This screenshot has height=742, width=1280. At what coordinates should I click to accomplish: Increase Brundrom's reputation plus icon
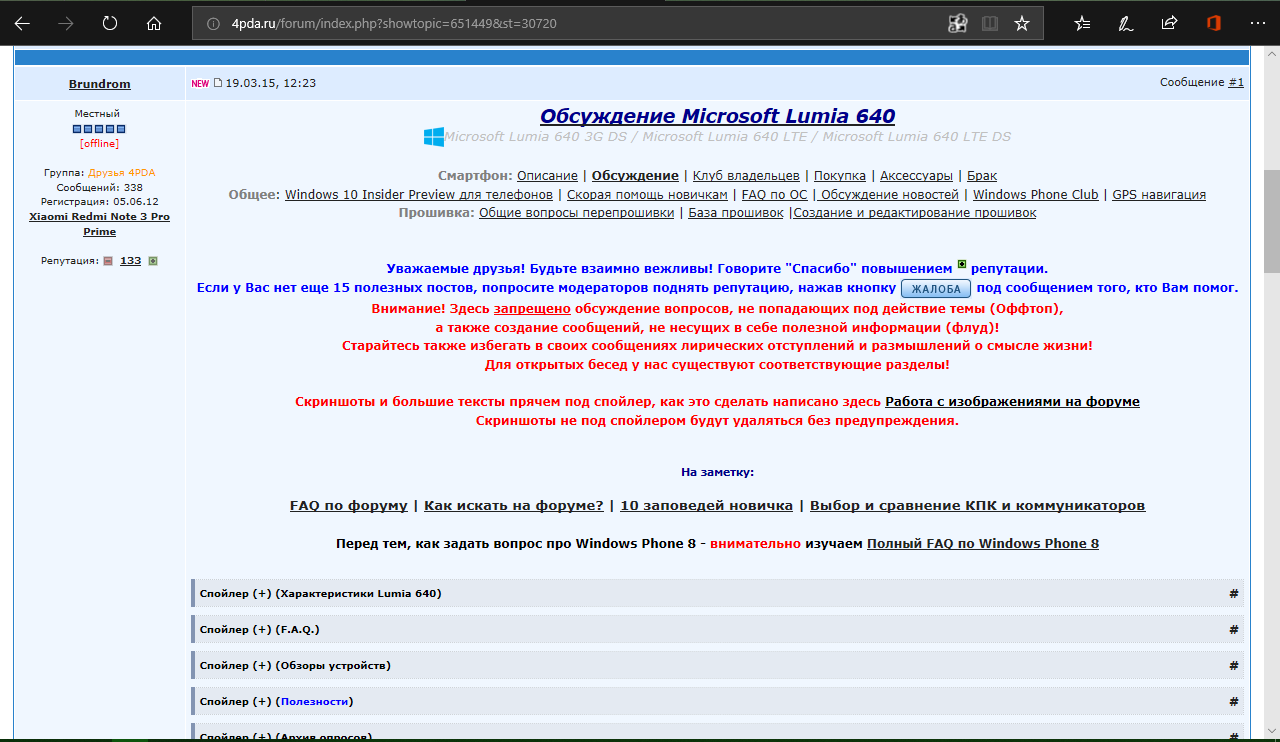click(153, 261)
